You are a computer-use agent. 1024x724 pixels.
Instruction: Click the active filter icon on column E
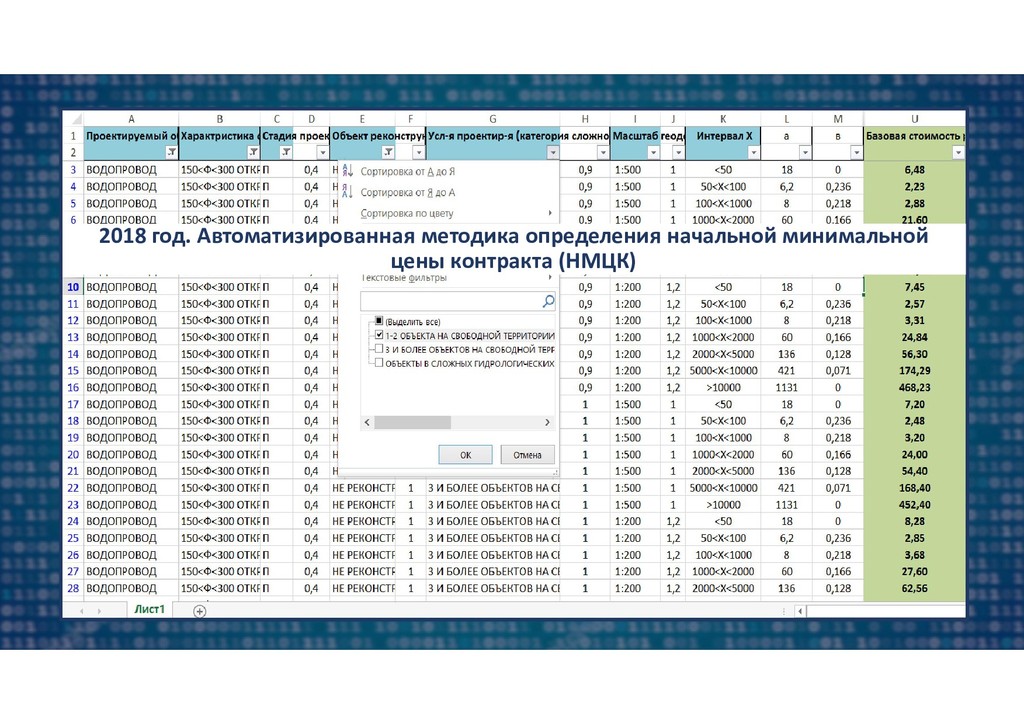[x=388, y=152]
